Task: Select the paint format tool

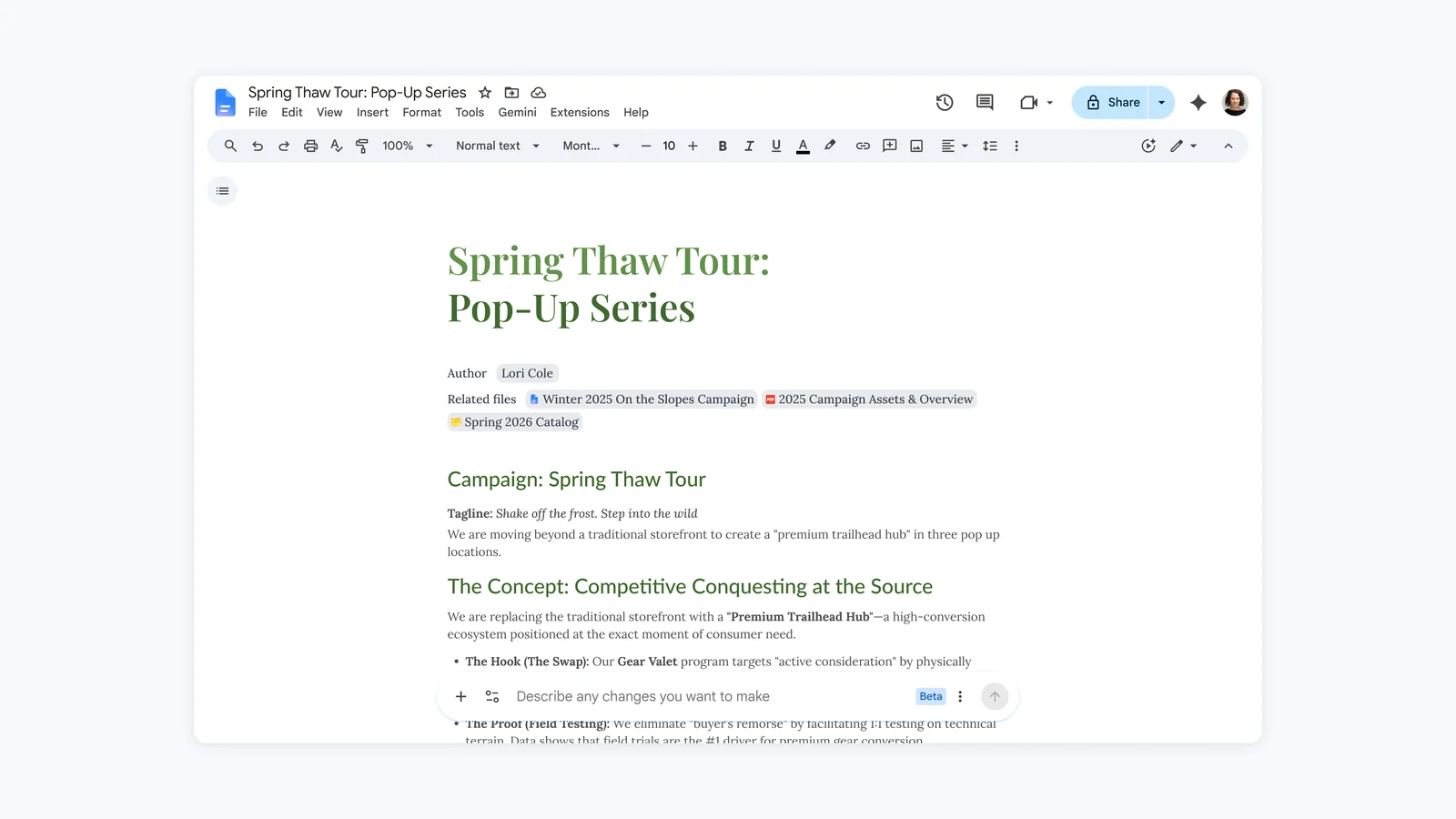Action: tap(362, 146)
